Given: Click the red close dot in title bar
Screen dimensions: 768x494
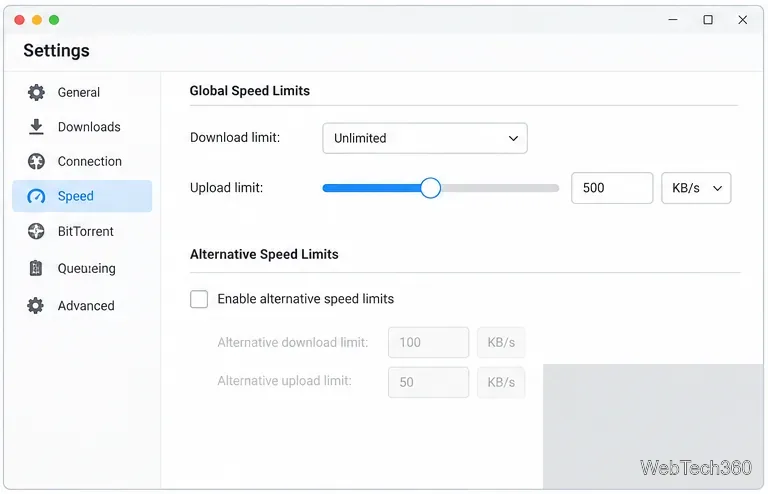Looking at the screenshot, I should [20, 20].
